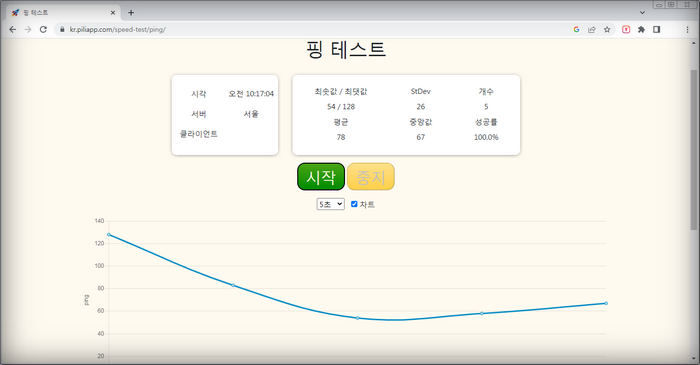This screenshot has width=700, height=365.
Task: Click the 개수 label
Action: pos(486,91)
